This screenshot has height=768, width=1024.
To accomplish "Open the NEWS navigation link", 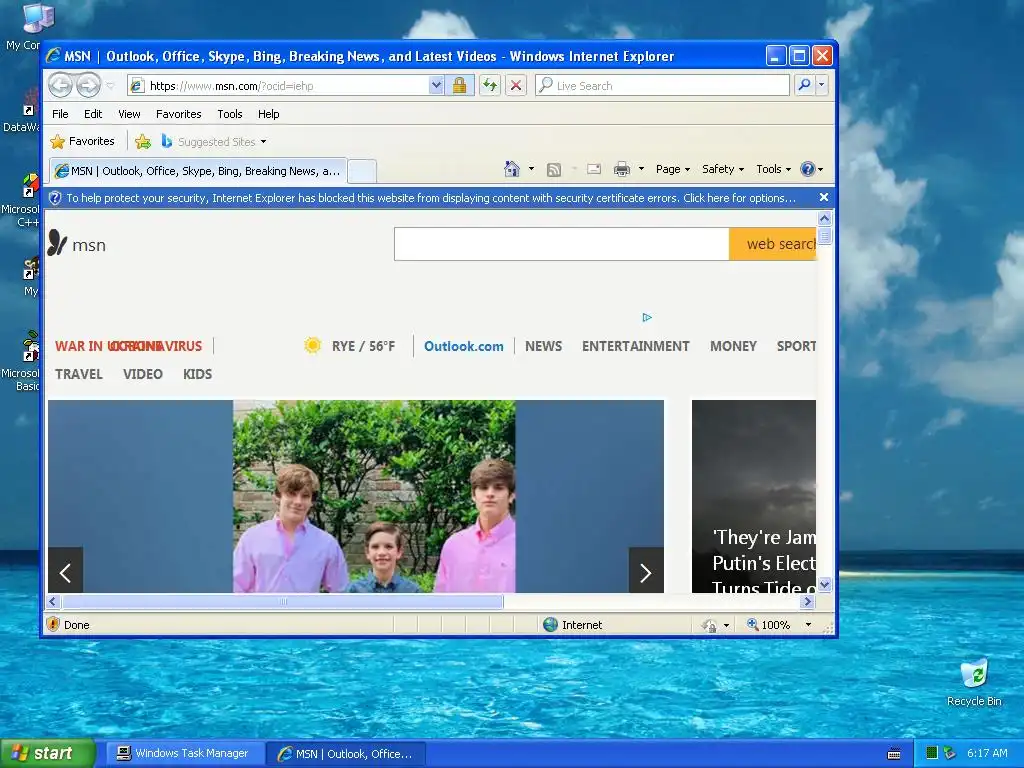I will 543,346.
